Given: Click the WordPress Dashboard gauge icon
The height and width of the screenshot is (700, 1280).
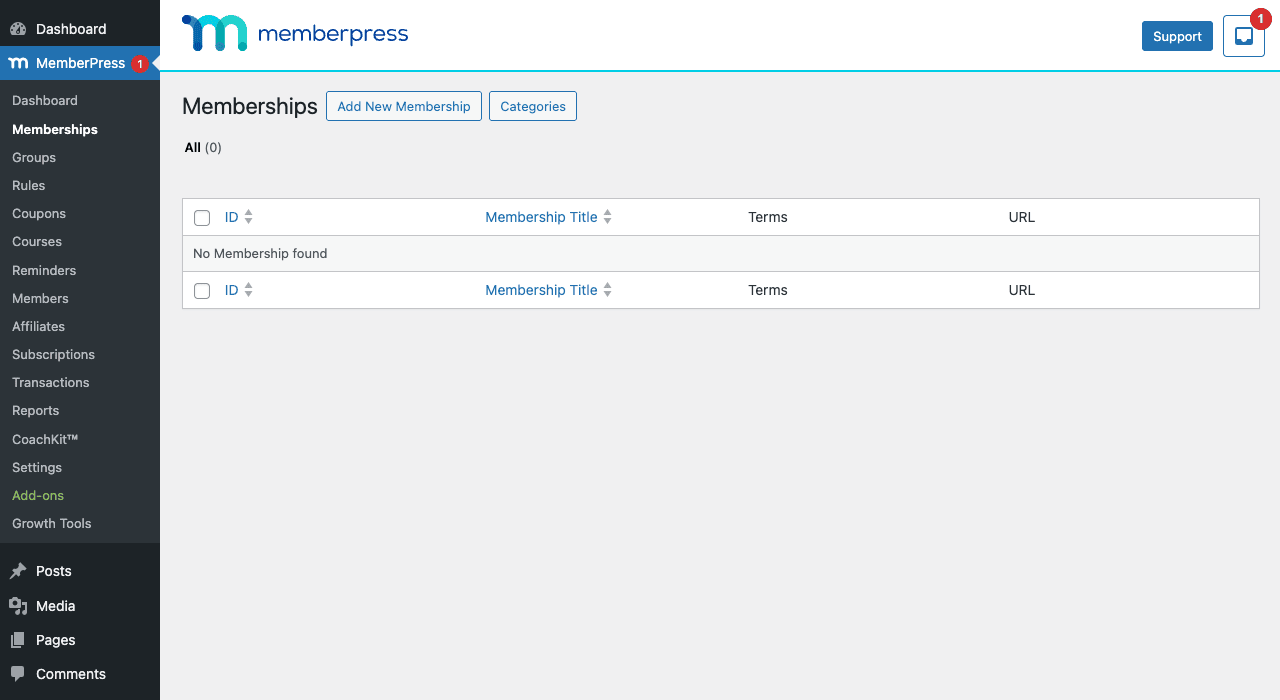Looking at the screenshot, I should [x=18, y=29].
